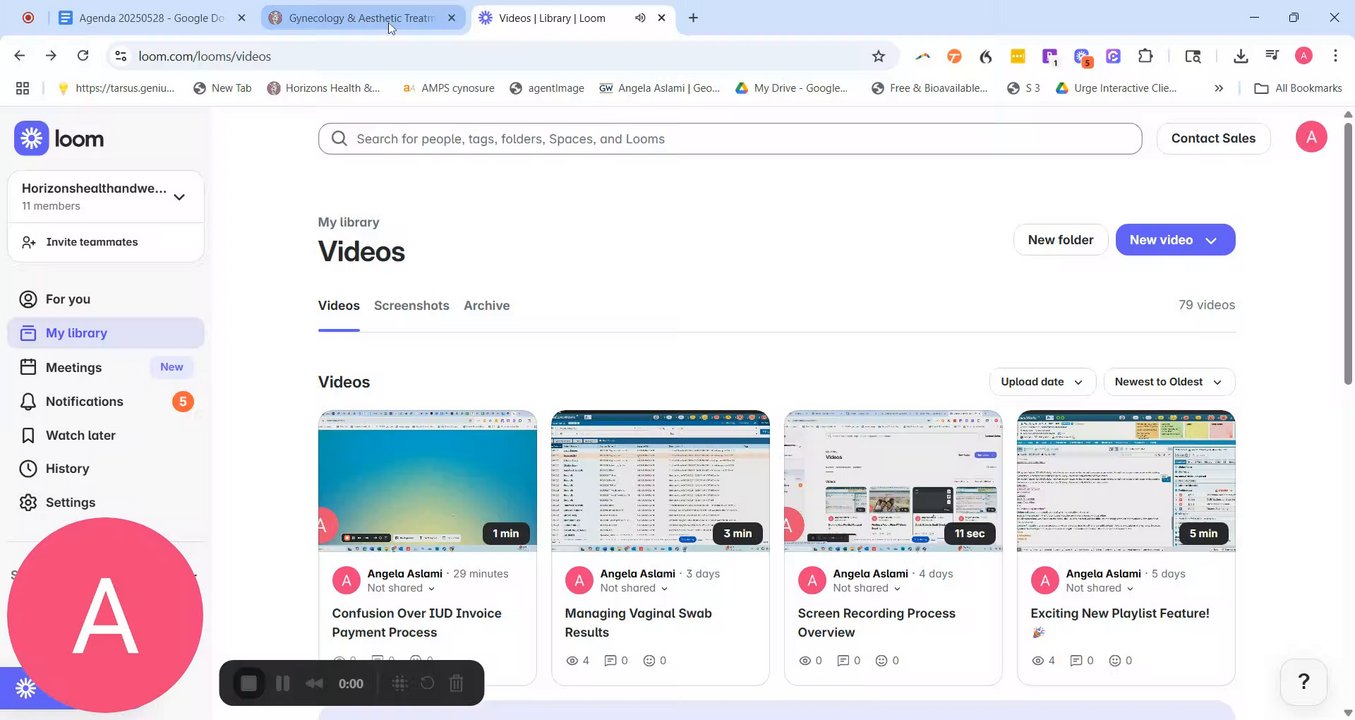
Task: Mute the Loom tab audio icon
Action: click(640, 18)
